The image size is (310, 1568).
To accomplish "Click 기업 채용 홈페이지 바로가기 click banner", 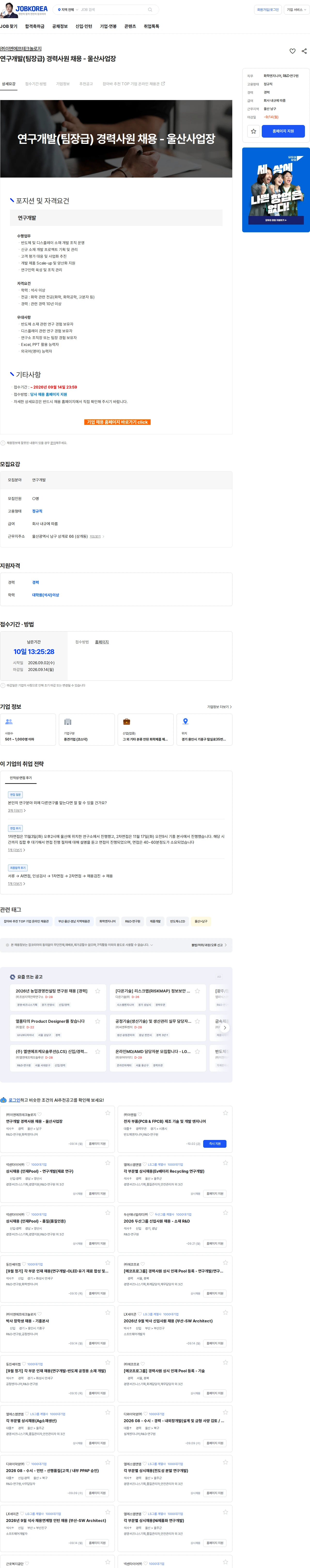I will (x=117, y=422).
